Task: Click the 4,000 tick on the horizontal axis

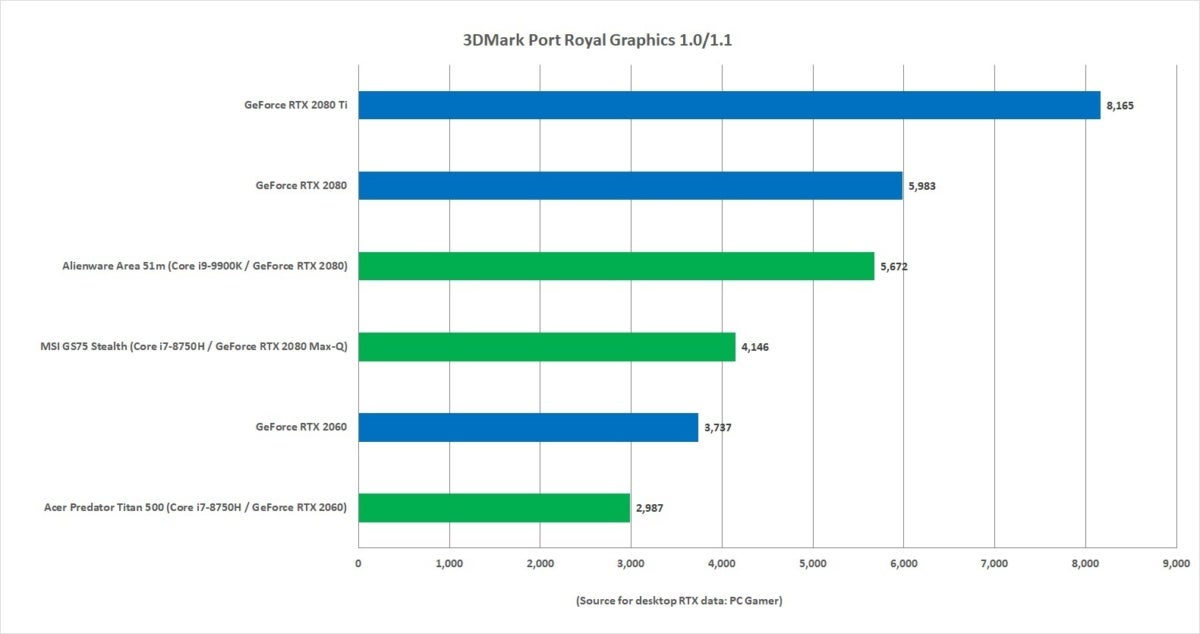Action: tap(722, 564)
